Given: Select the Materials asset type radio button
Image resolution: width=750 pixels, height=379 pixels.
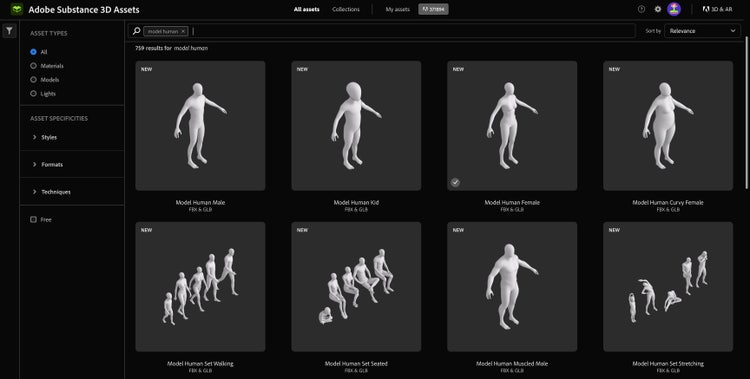Looking at the screenshot, I should (x=33, y=66).
